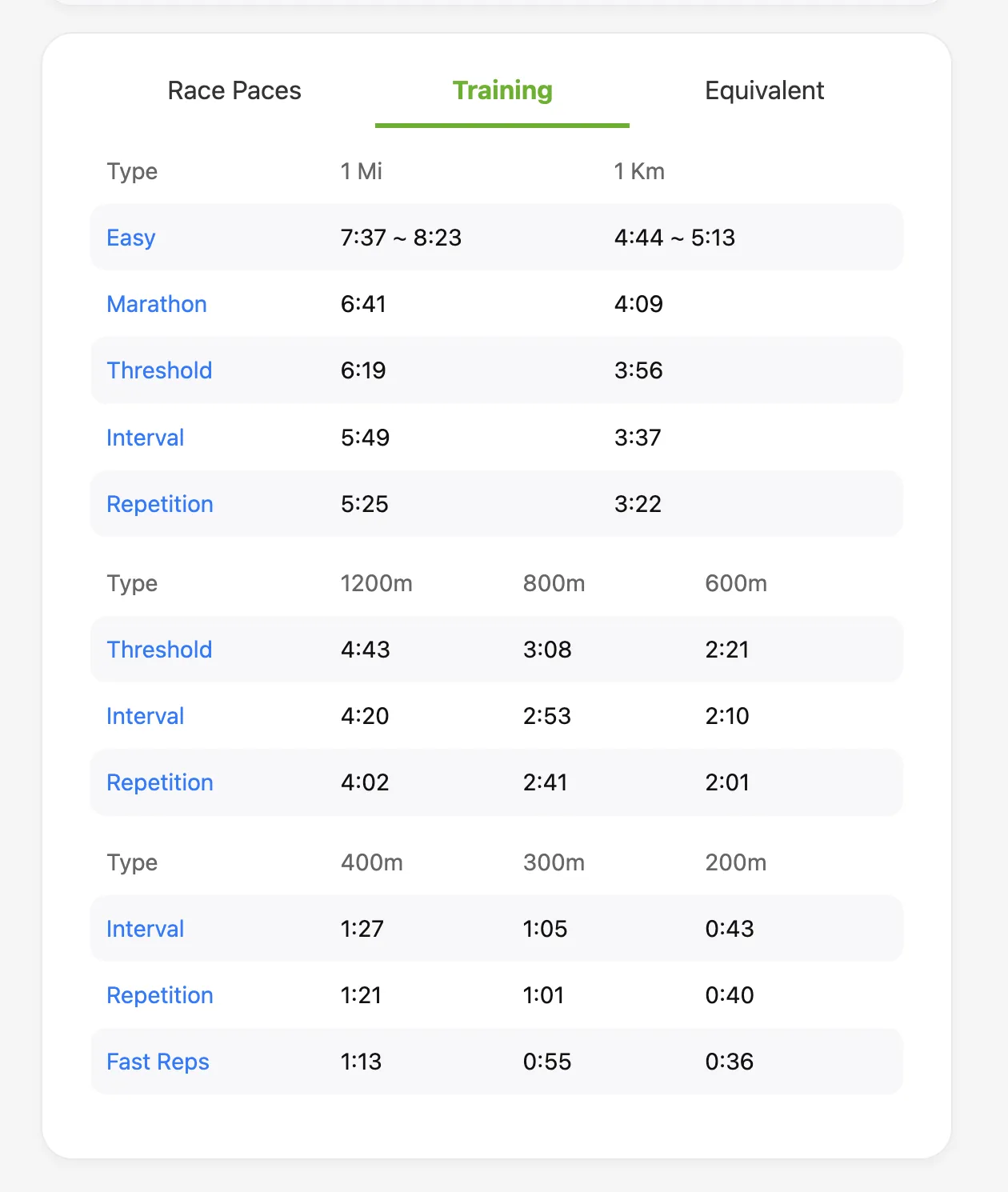Click Repetition link in the 1200m table

[x=160, y=782]
